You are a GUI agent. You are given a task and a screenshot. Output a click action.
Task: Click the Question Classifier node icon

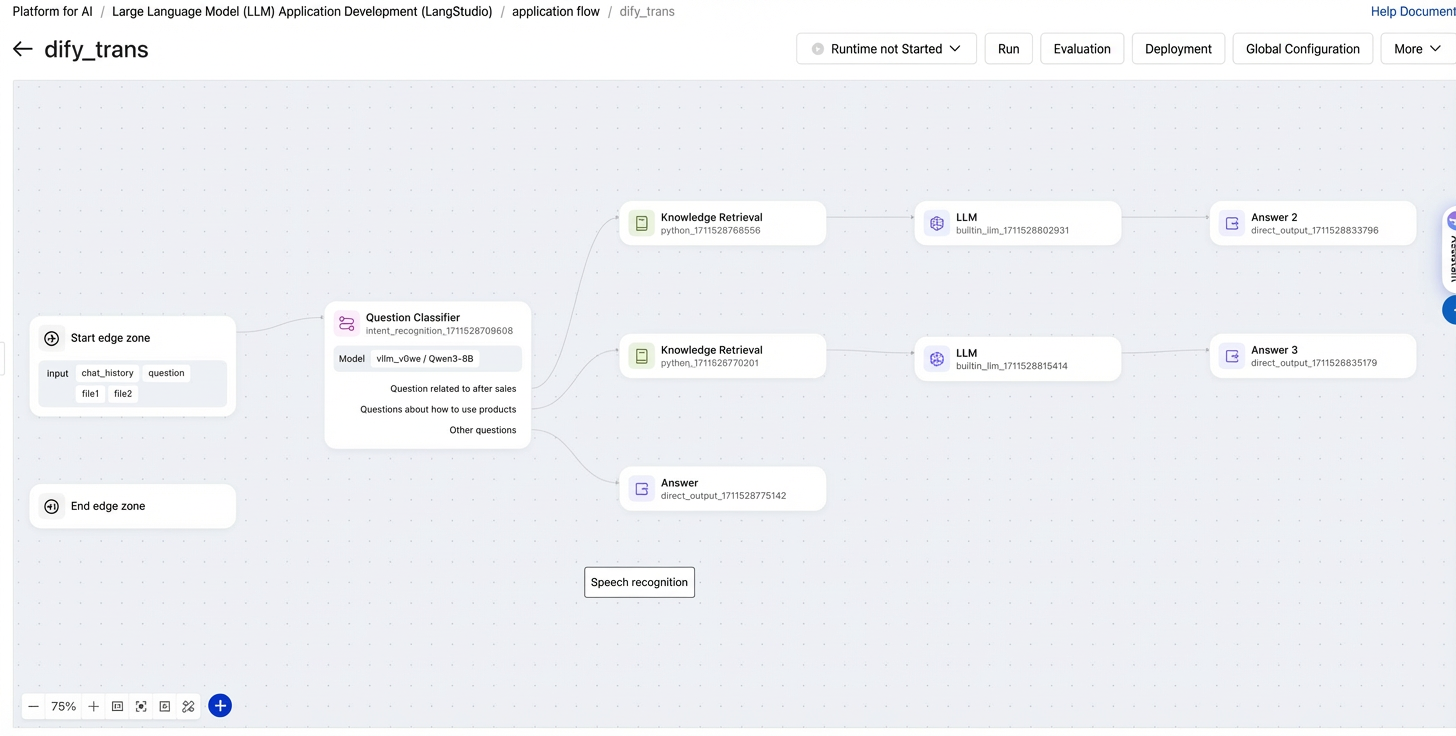coord(347,323)
